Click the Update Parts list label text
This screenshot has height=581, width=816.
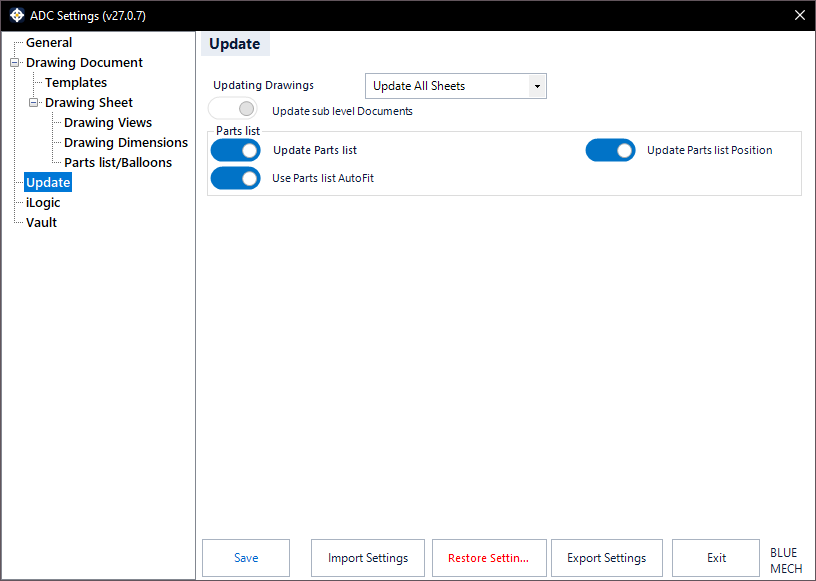[x=315, y=150]
